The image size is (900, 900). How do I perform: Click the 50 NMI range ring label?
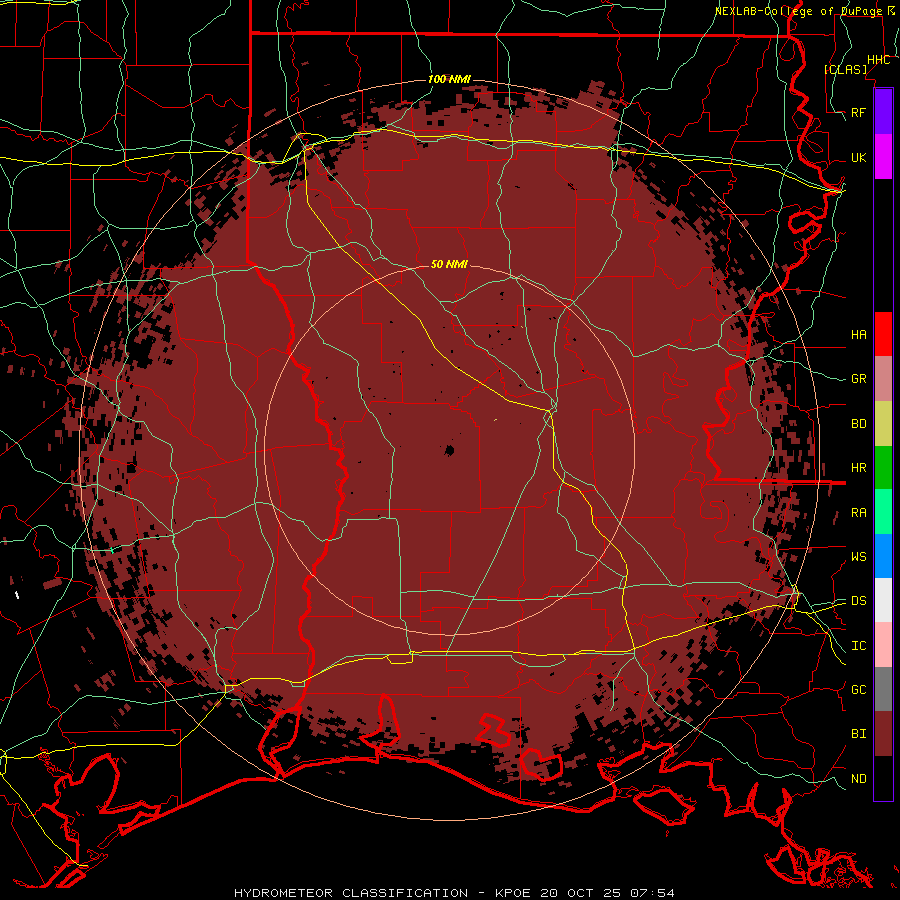click(449, 264)
